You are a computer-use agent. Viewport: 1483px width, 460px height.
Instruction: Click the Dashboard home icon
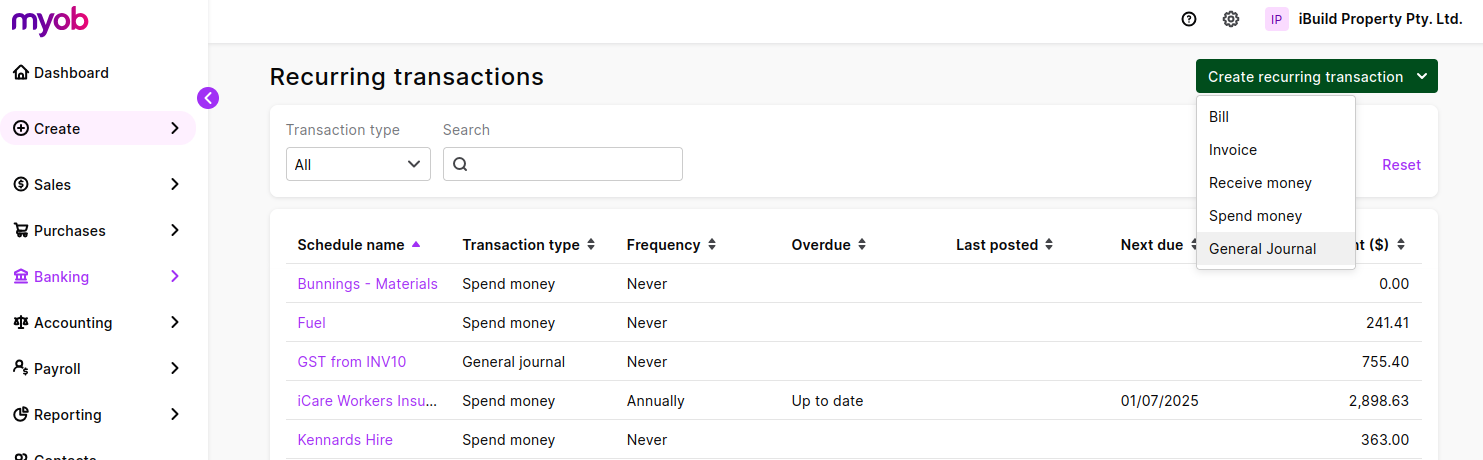pyautogui.click(x=21, y=73)
